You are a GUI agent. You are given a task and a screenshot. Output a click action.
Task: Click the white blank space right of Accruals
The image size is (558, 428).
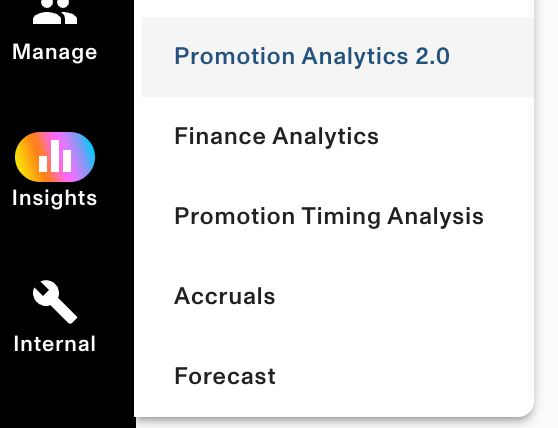point(402,296)
